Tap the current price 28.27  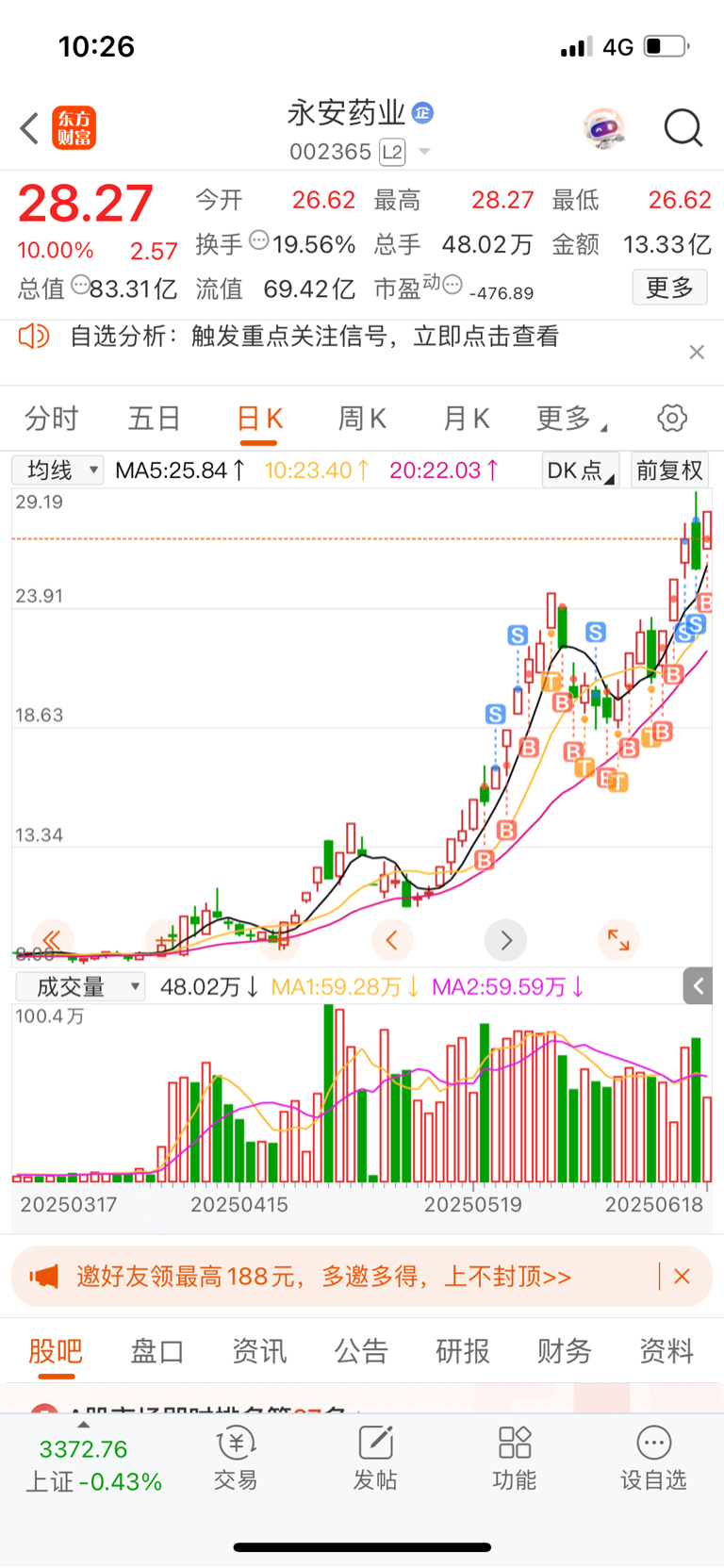coord(86,204)
